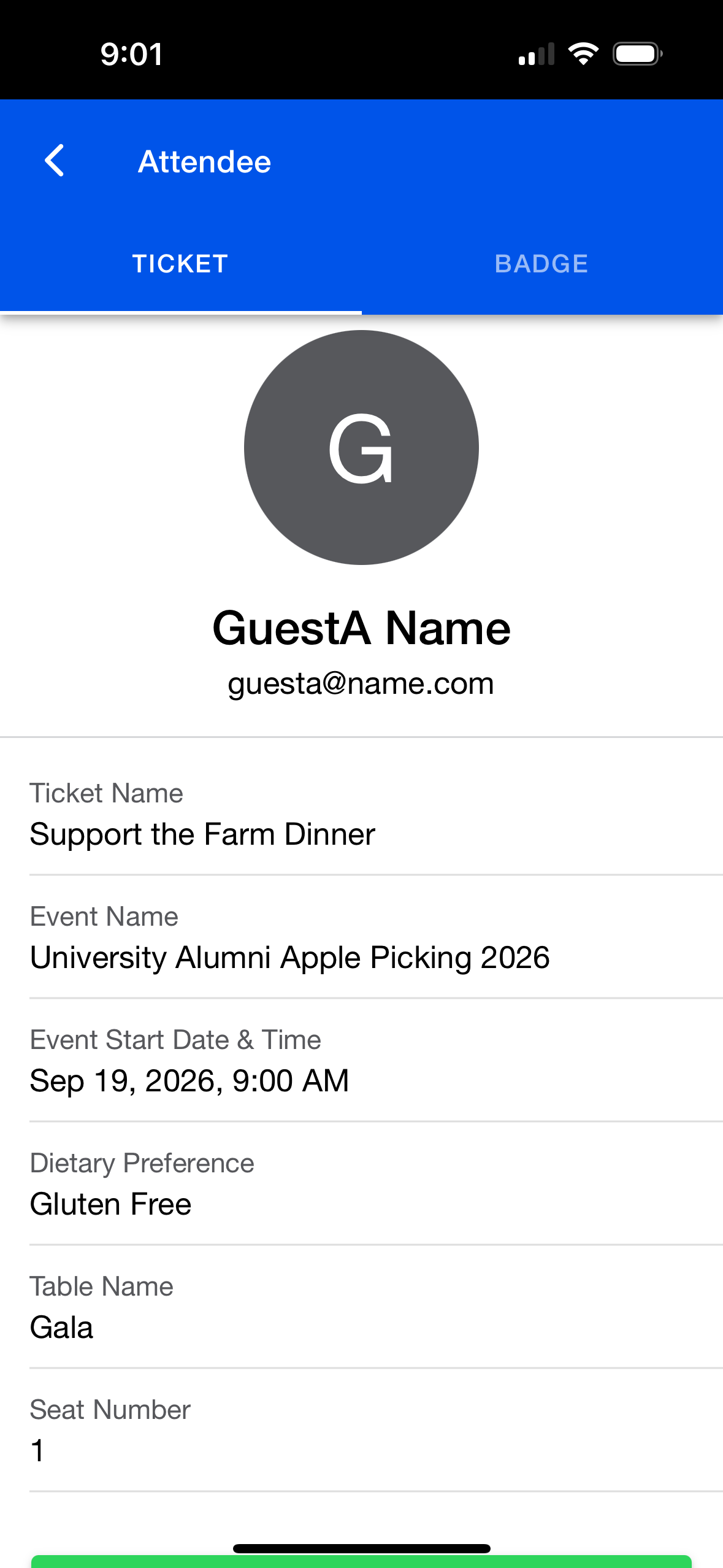Tap the Wi-Fi status icon
723x1568 pixels.
[x=583, y=54]
